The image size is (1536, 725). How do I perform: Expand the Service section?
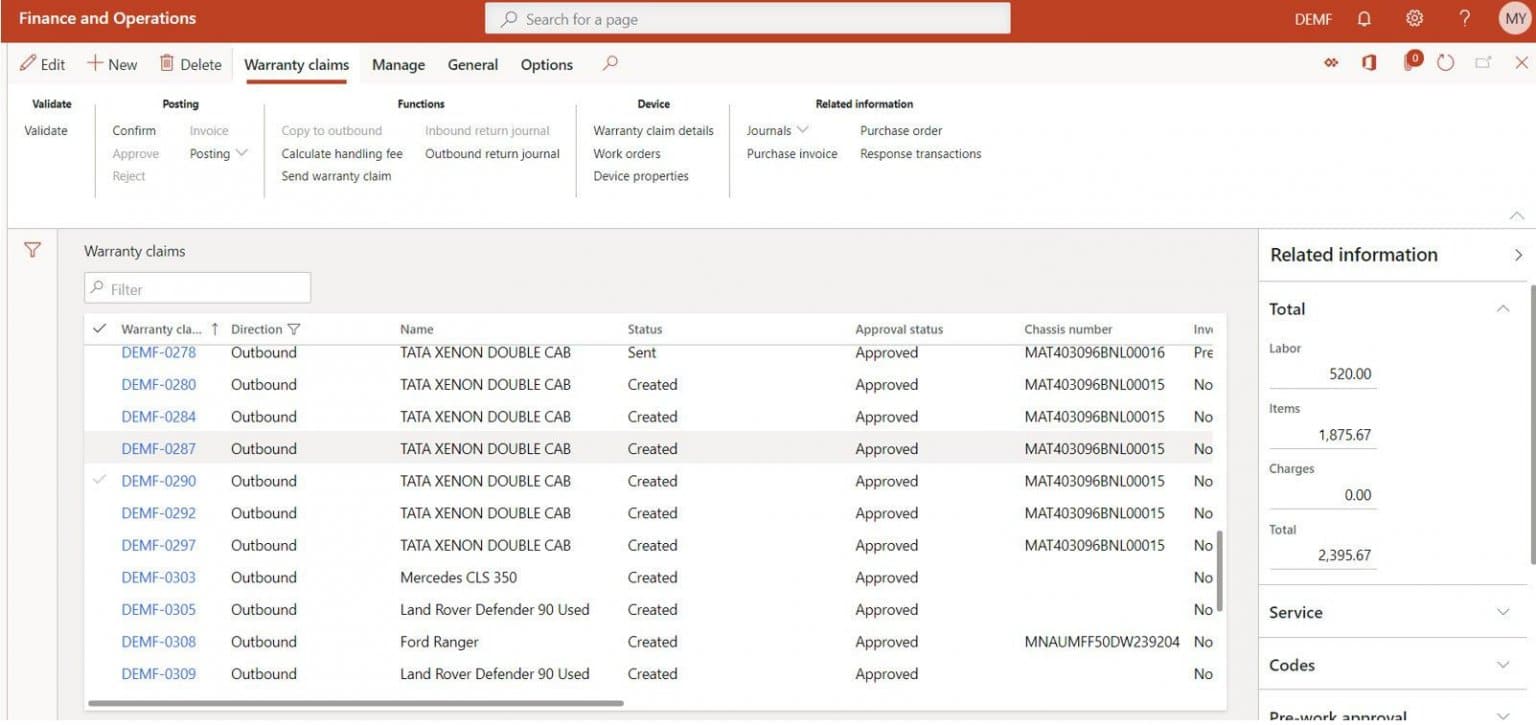coord(1390,612)
